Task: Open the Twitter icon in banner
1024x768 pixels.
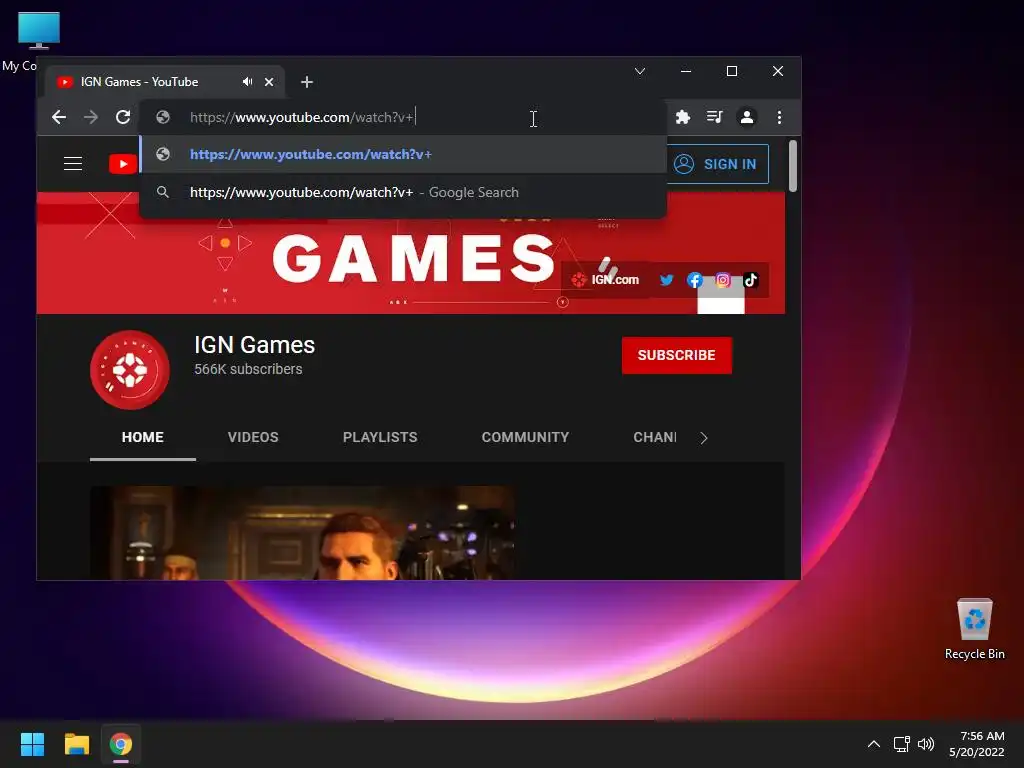Action: point(666,280)
